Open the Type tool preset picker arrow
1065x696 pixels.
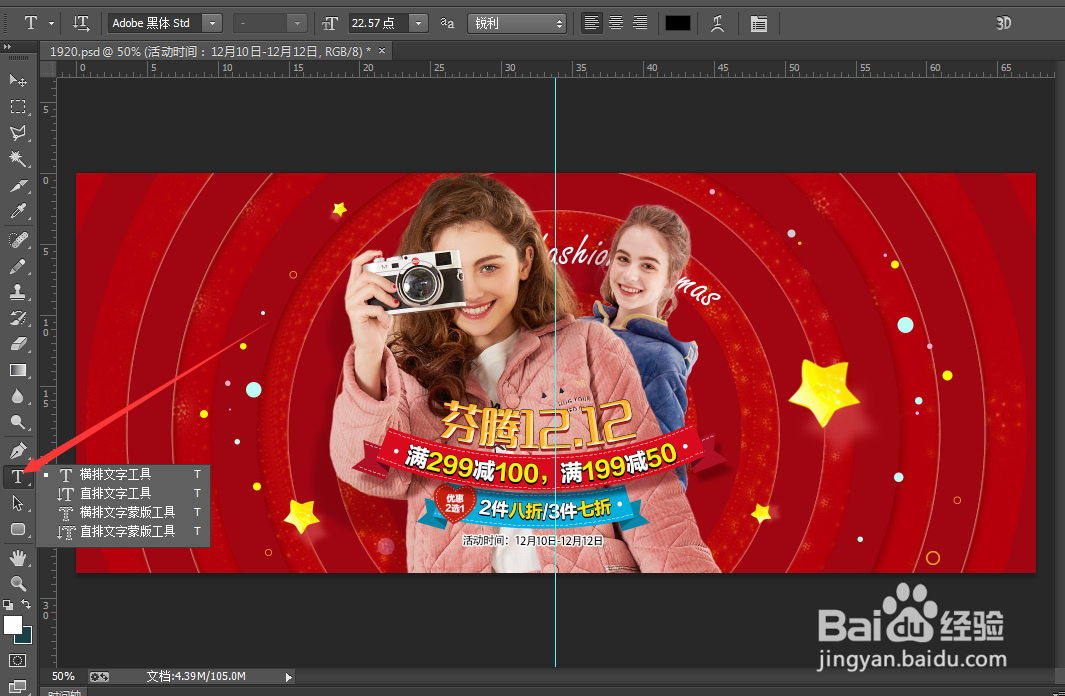click(52, 23)
